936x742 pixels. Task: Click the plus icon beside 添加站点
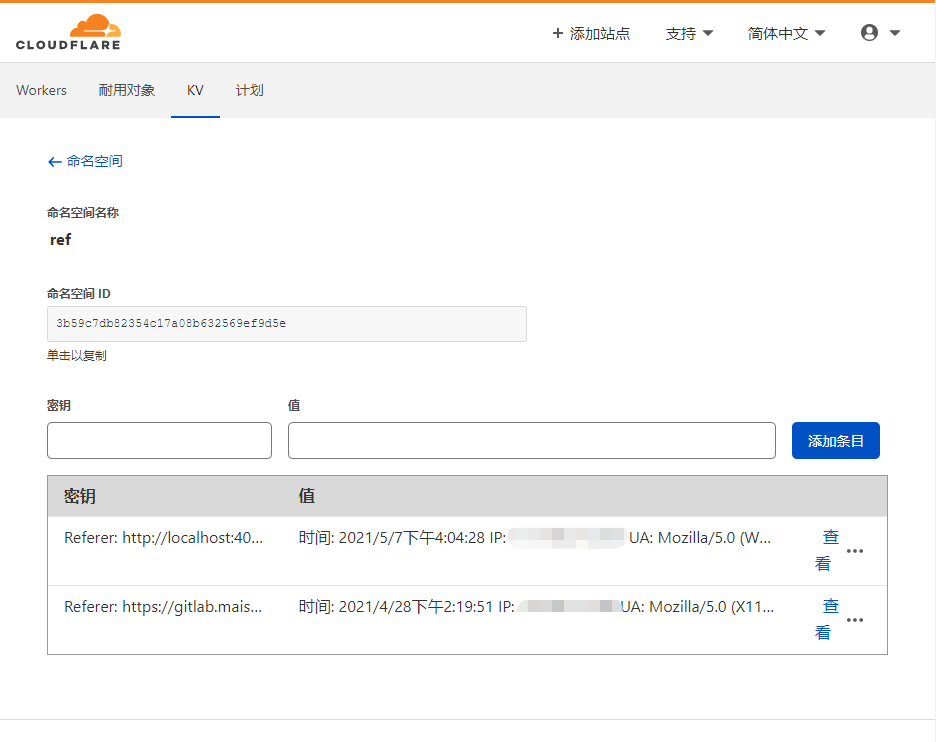pos(558,33)
